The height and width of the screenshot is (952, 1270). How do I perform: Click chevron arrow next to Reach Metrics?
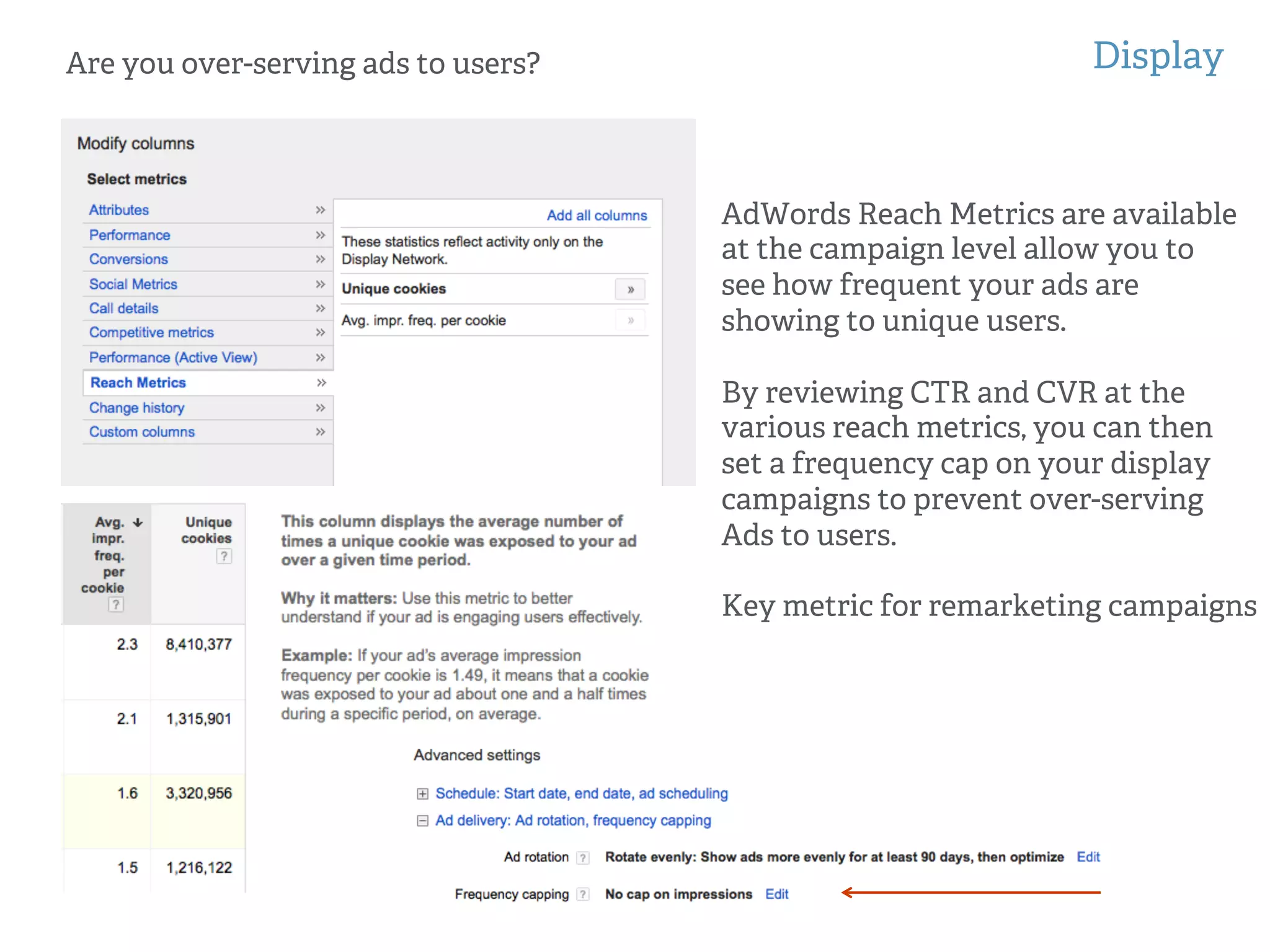point(321,382)
